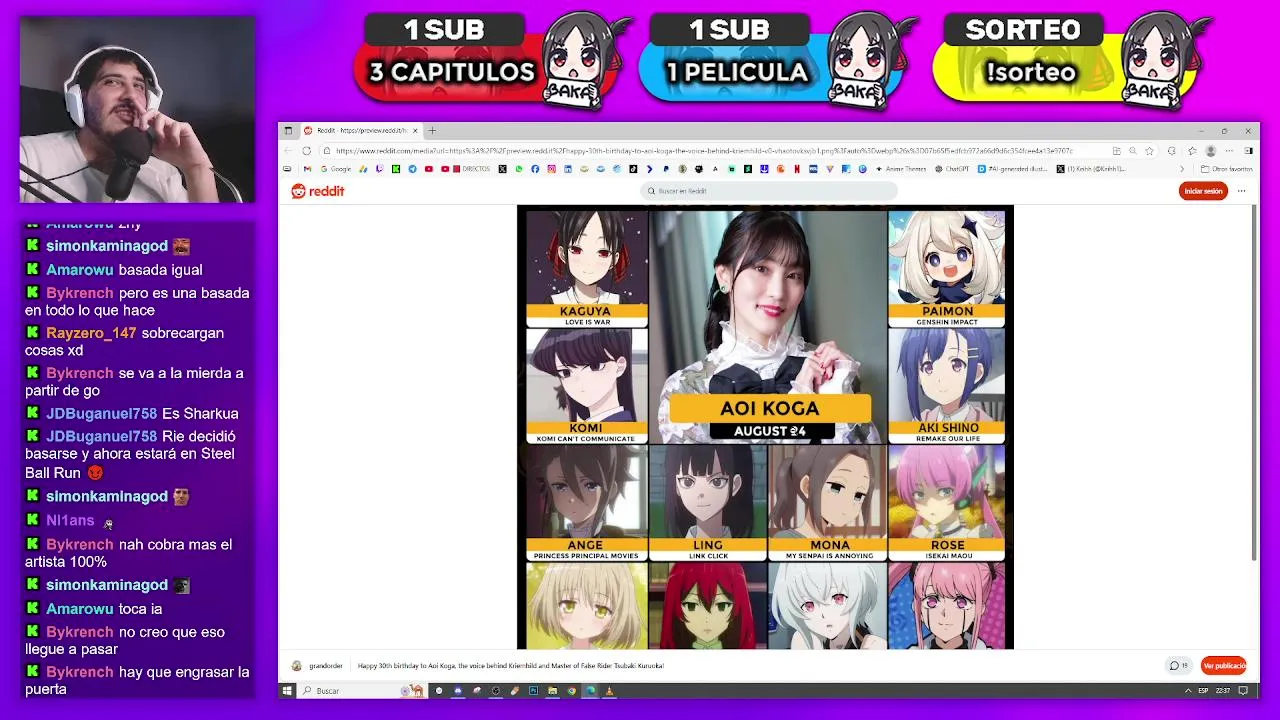This screenshot has width=1280, height=720.
Task: Open Reddit three-dot options menu
Action: (1242, 191)
